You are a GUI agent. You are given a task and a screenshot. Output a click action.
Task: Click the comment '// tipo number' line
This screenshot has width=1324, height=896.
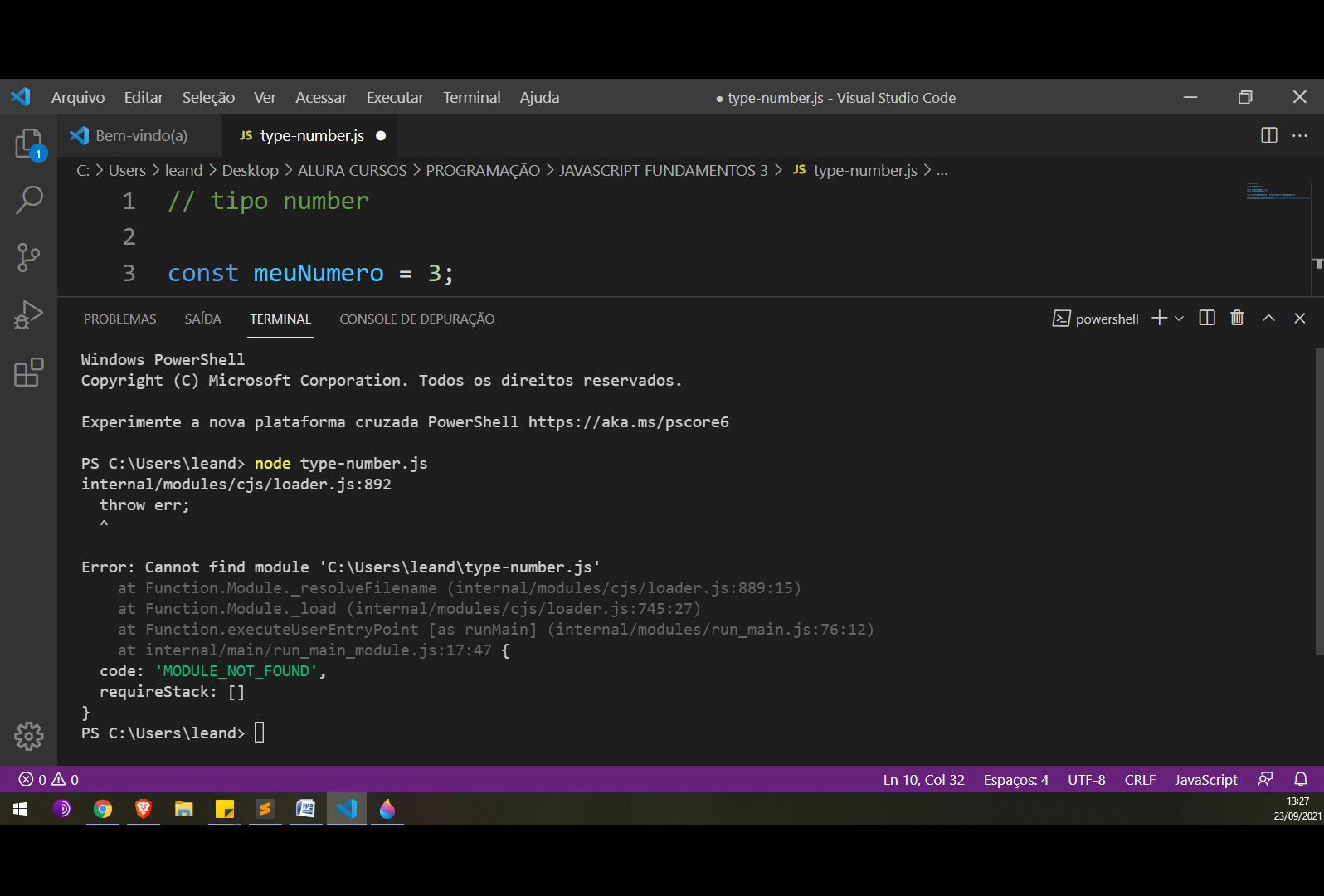click(x=268, y=201)
